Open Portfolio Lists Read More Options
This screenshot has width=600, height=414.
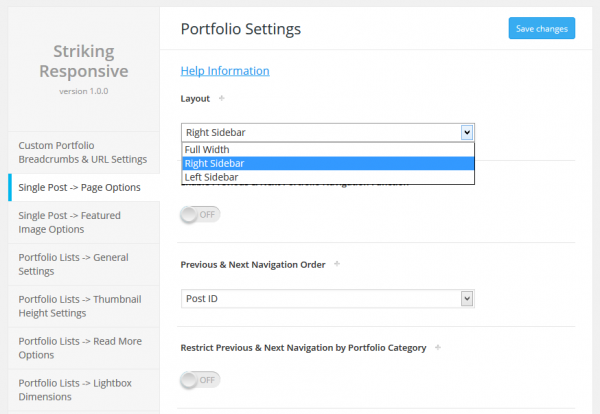(82, 348)
